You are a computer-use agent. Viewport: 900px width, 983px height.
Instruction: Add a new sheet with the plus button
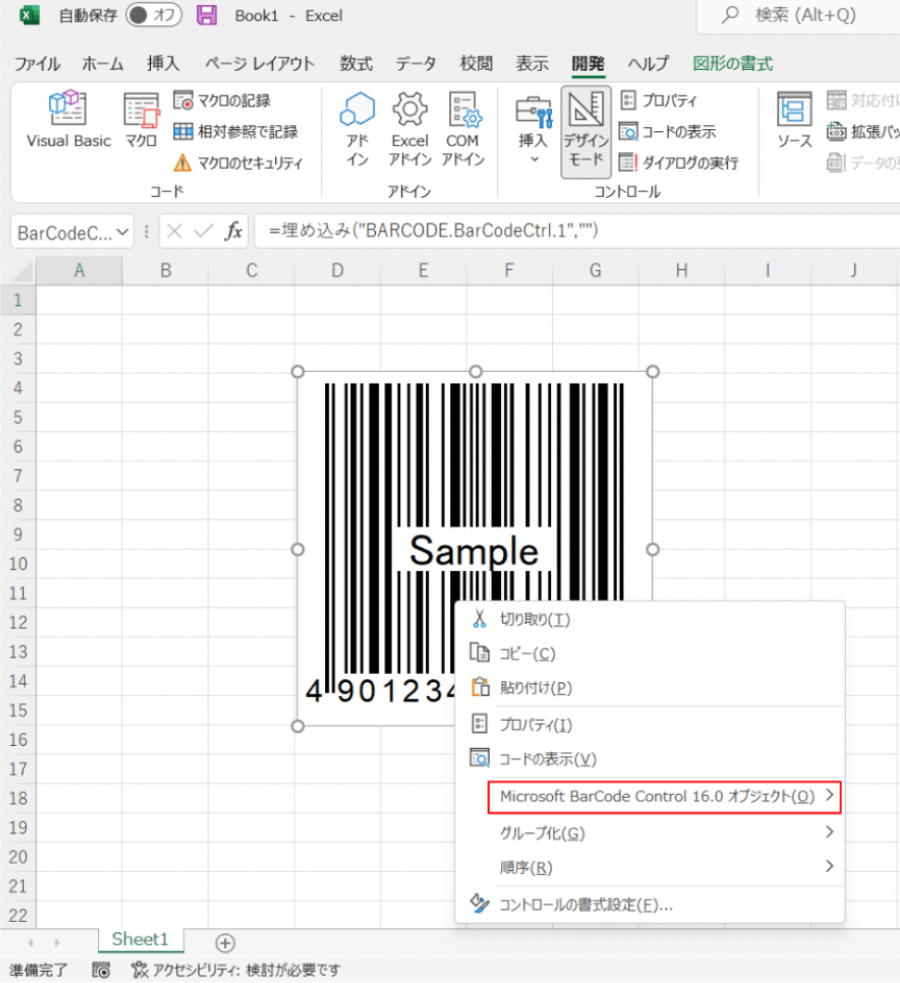tap(225, 943)
